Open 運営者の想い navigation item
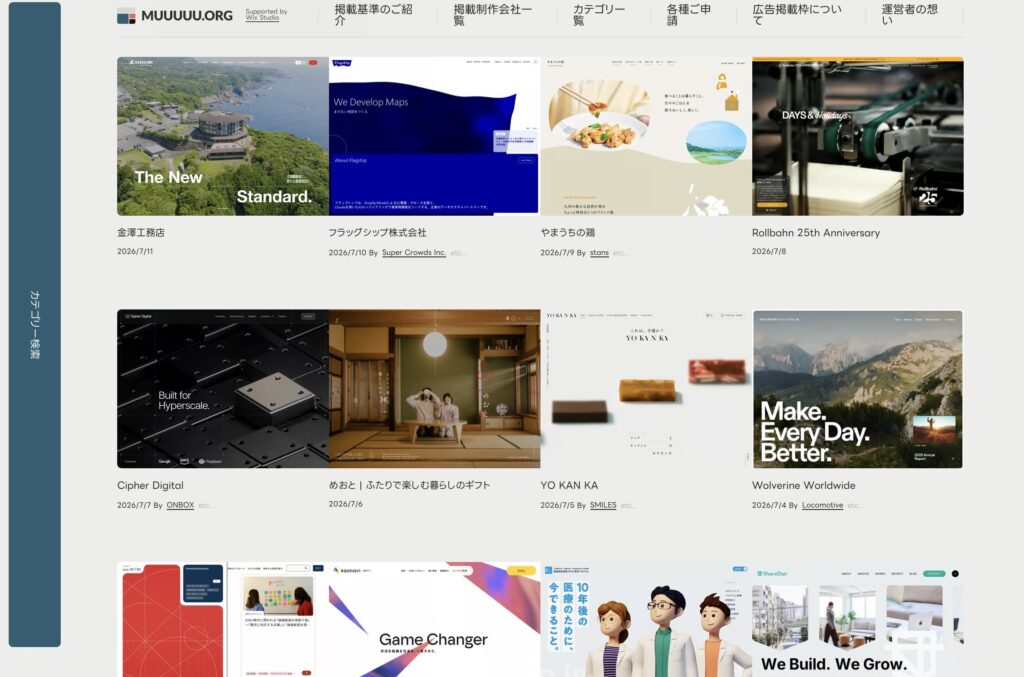The height and width of the screenshot is (677, 1024). (910, 15)
